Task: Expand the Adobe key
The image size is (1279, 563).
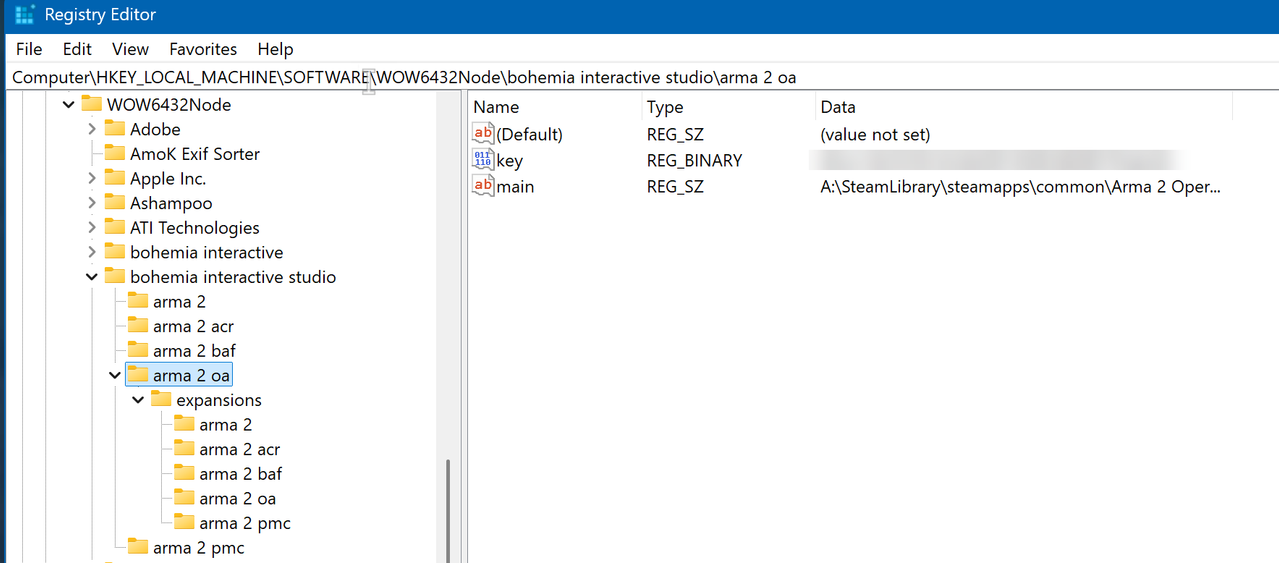Action: pyautogui.click(x=92, y=129)
